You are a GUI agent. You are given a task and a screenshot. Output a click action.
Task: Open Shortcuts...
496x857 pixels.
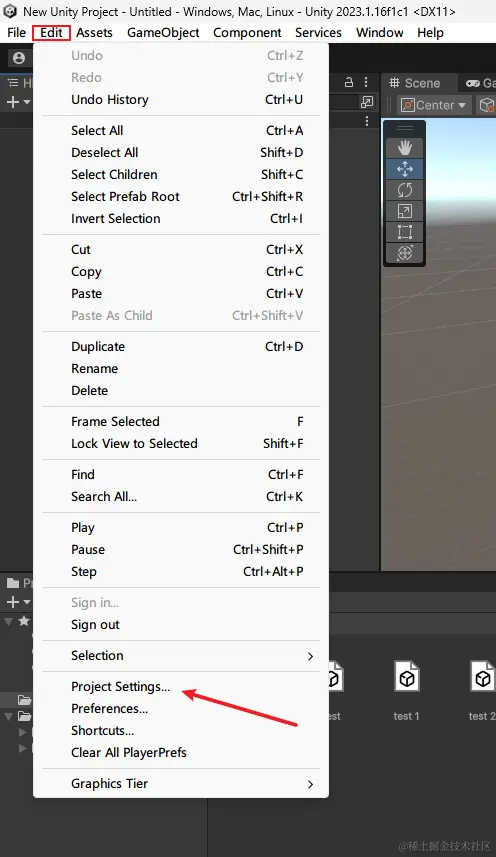pyautogui.click(x=181, y=731)
